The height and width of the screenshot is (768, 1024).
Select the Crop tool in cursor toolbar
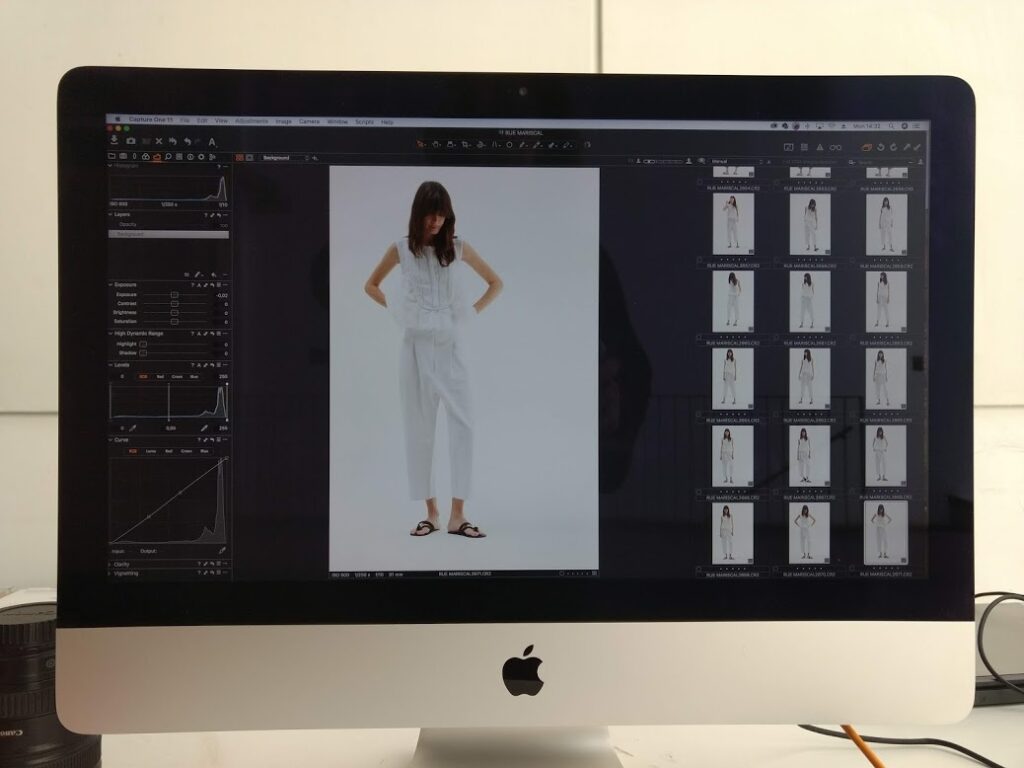(x=466, y=145)
